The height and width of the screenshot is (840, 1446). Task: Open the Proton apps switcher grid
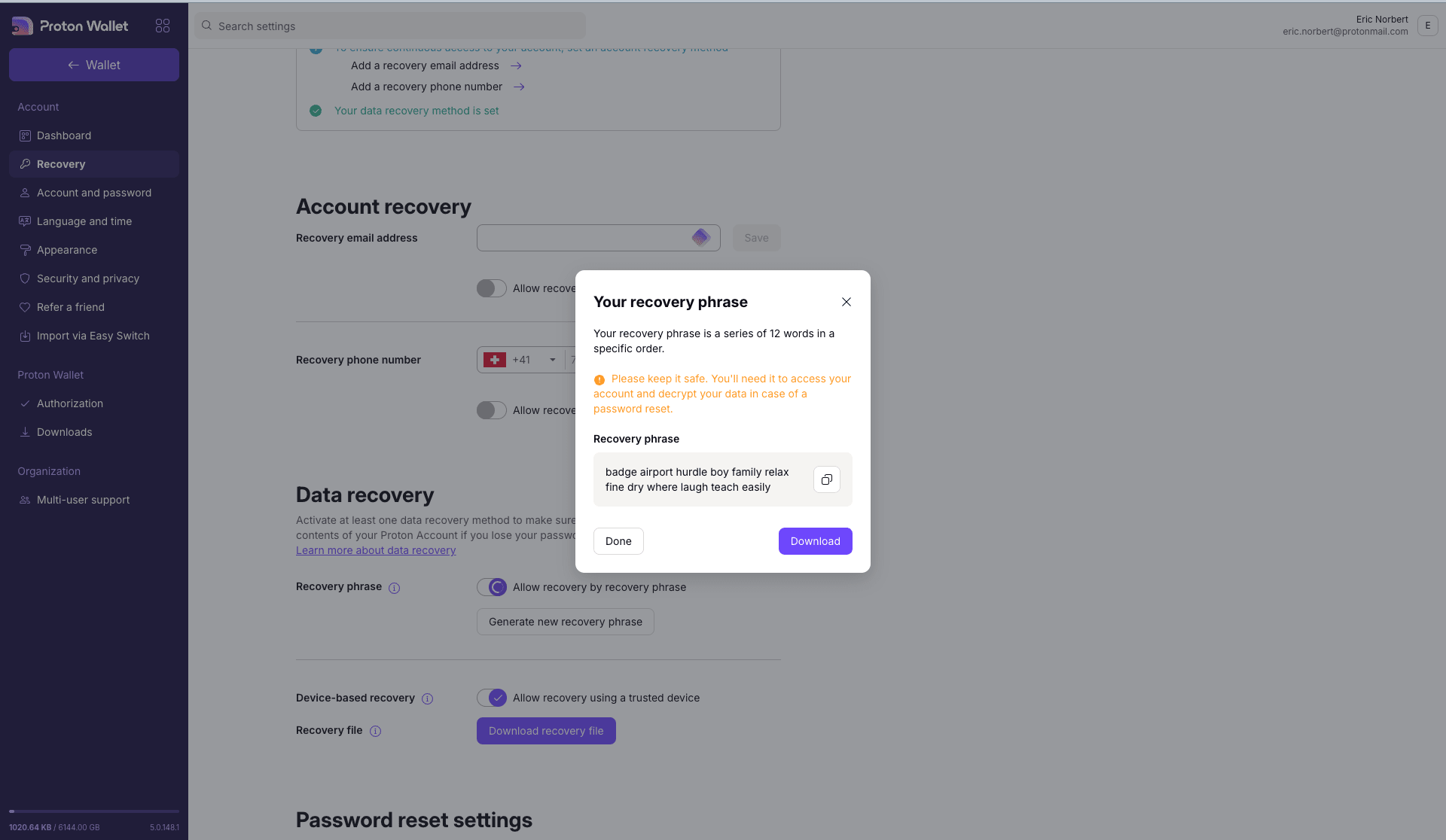(163, 26)
